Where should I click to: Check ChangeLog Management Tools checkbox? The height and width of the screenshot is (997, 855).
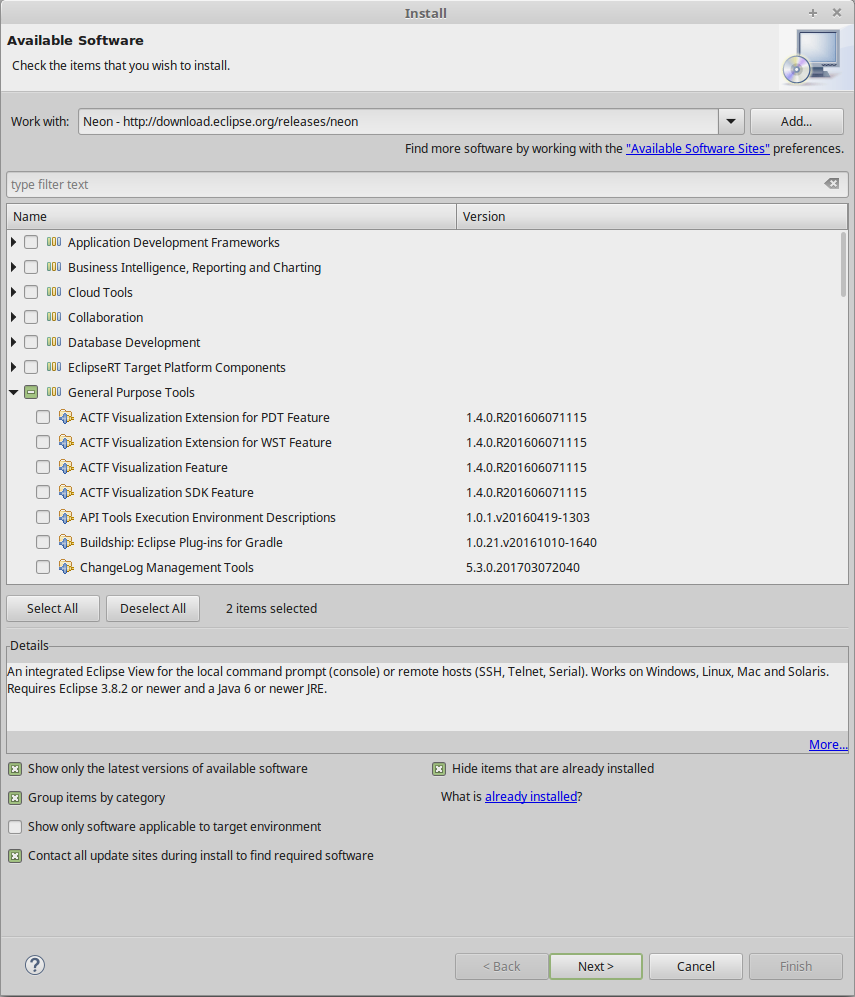pyautogui.click(x=43, y=567)
